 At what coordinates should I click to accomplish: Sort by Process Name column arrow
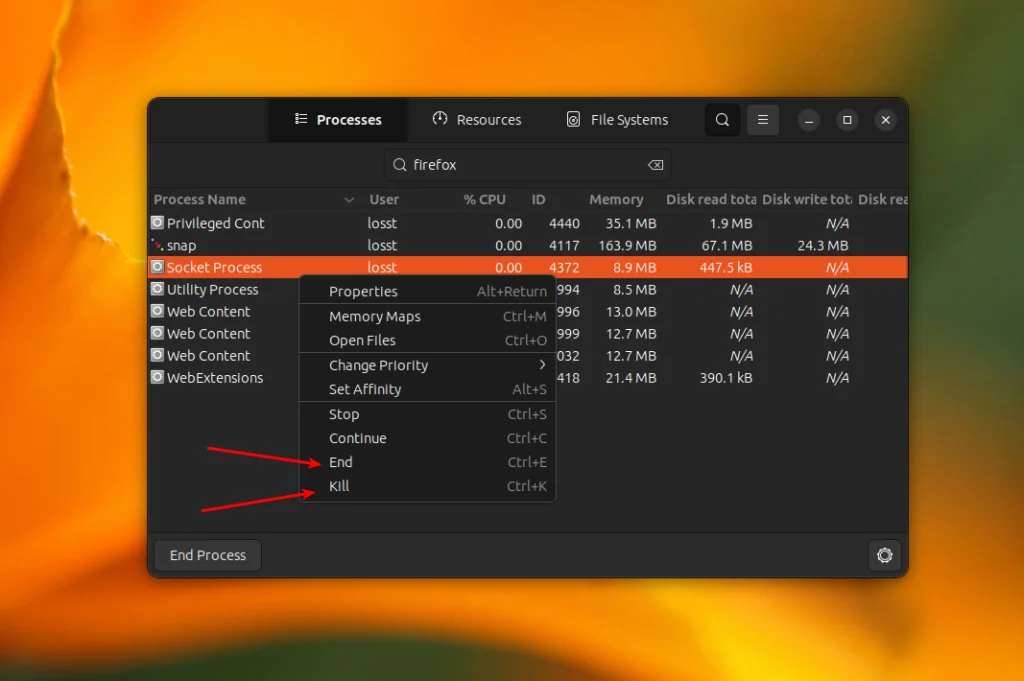click(349, 200)
